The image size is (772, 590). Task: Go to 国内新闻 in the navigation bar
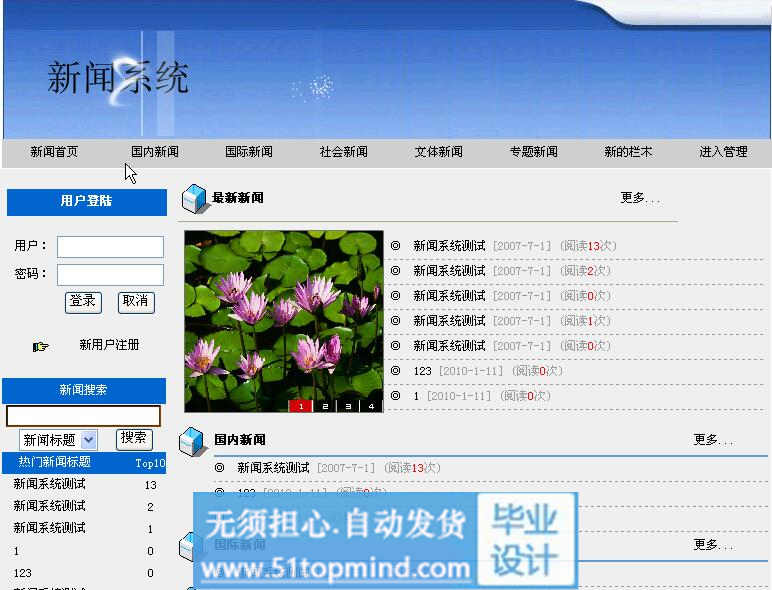(x=155, y=152)
